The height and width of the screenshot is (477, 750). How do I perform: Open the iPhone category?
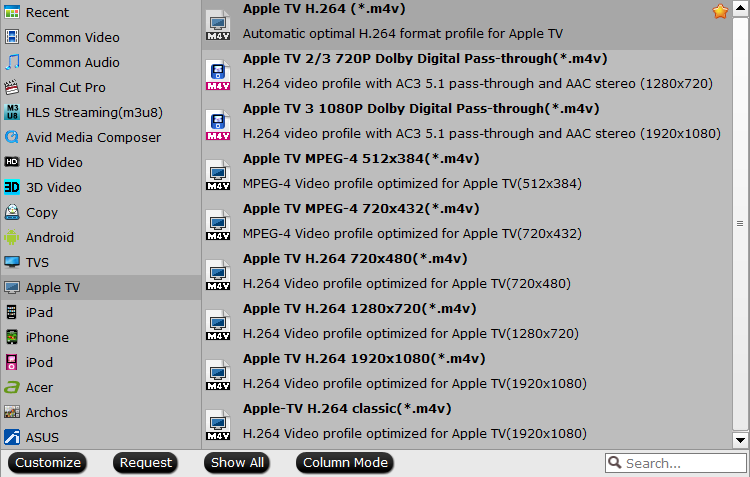(100, 337)
